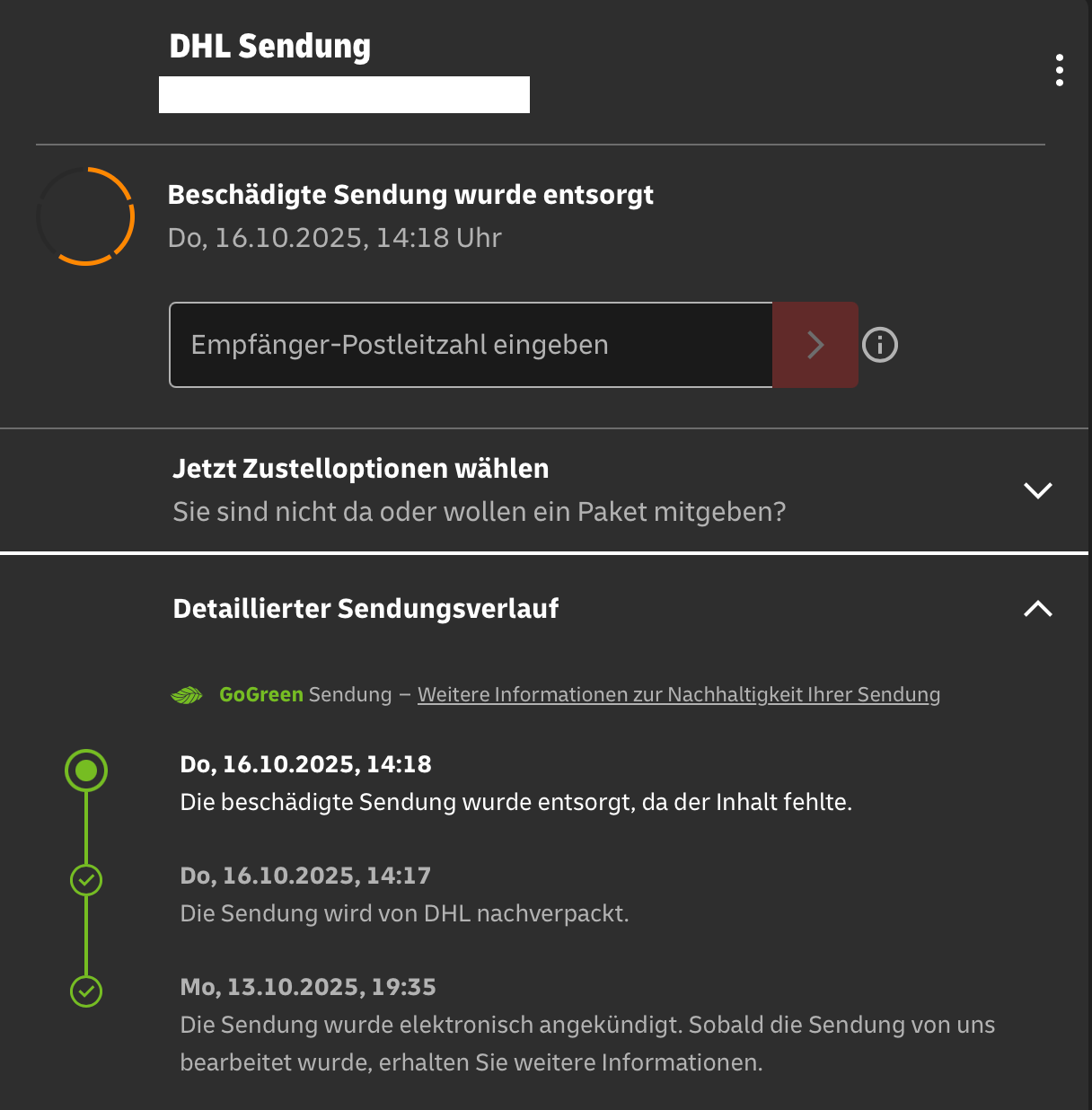Click the redacted tracking number bar
This screenshot has height=1110, width=1092.
pyautogui.click(x=344, y=95)
